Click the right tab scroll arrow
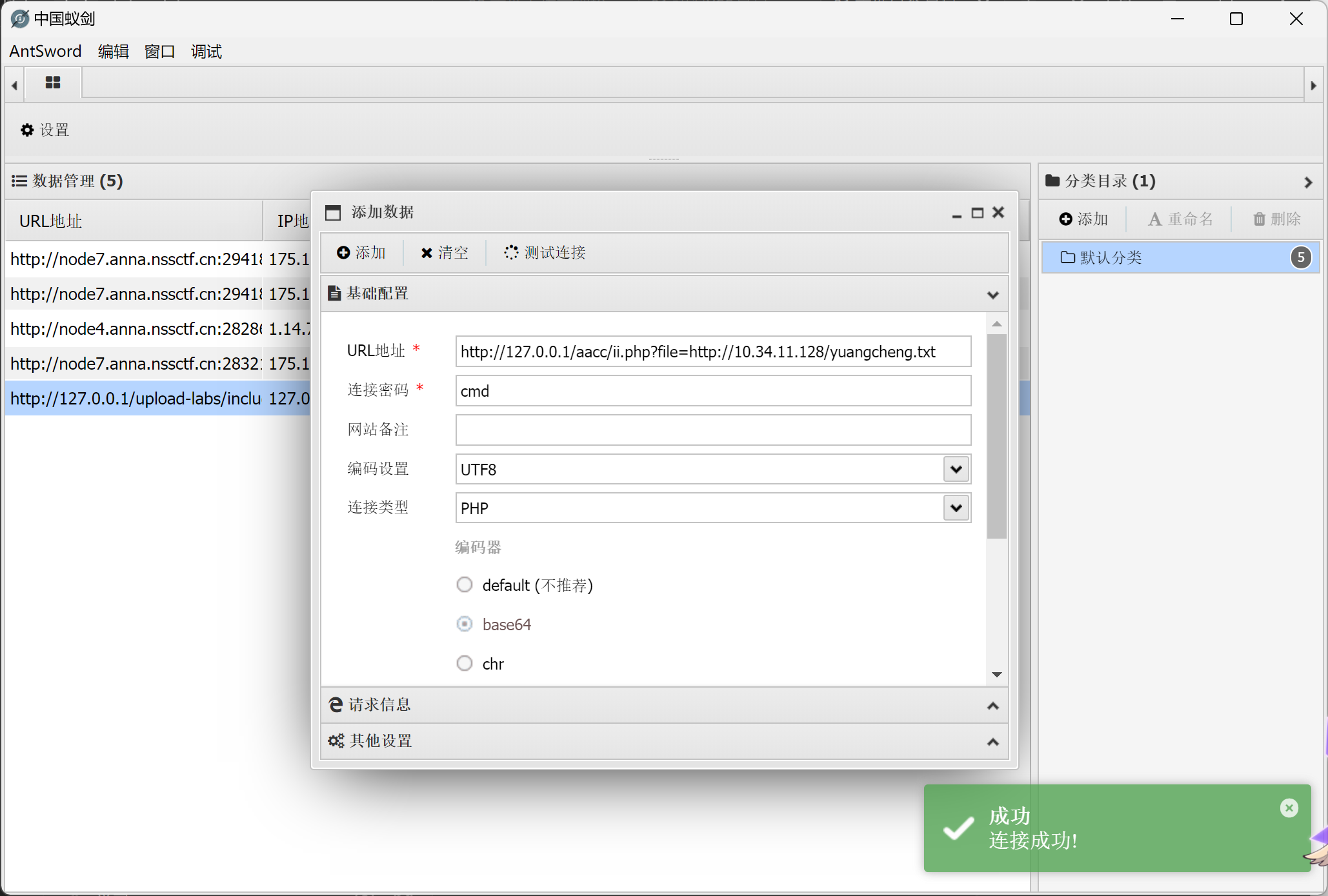Image resolution: width=1328 pixels, height=896 pixels. coord(1313,85)
